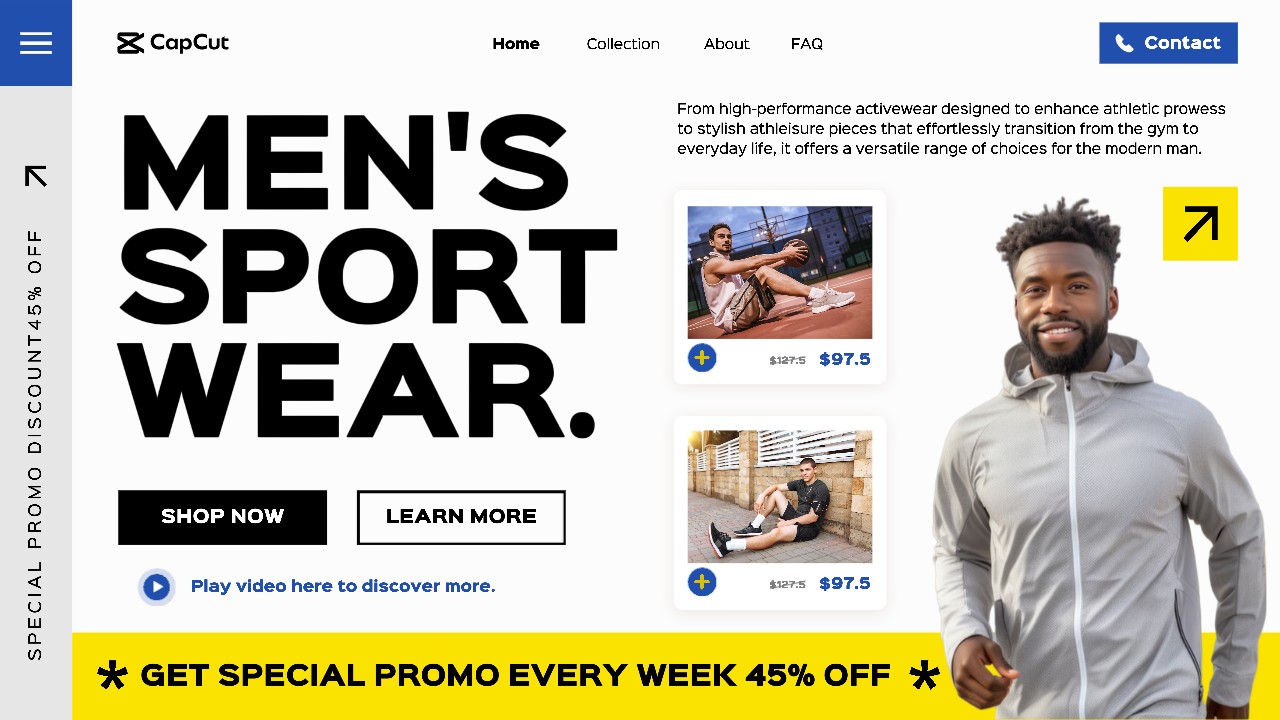1280x720 pixels.
Task: Click the CapCut logo
Action: [x=173, y=43]
